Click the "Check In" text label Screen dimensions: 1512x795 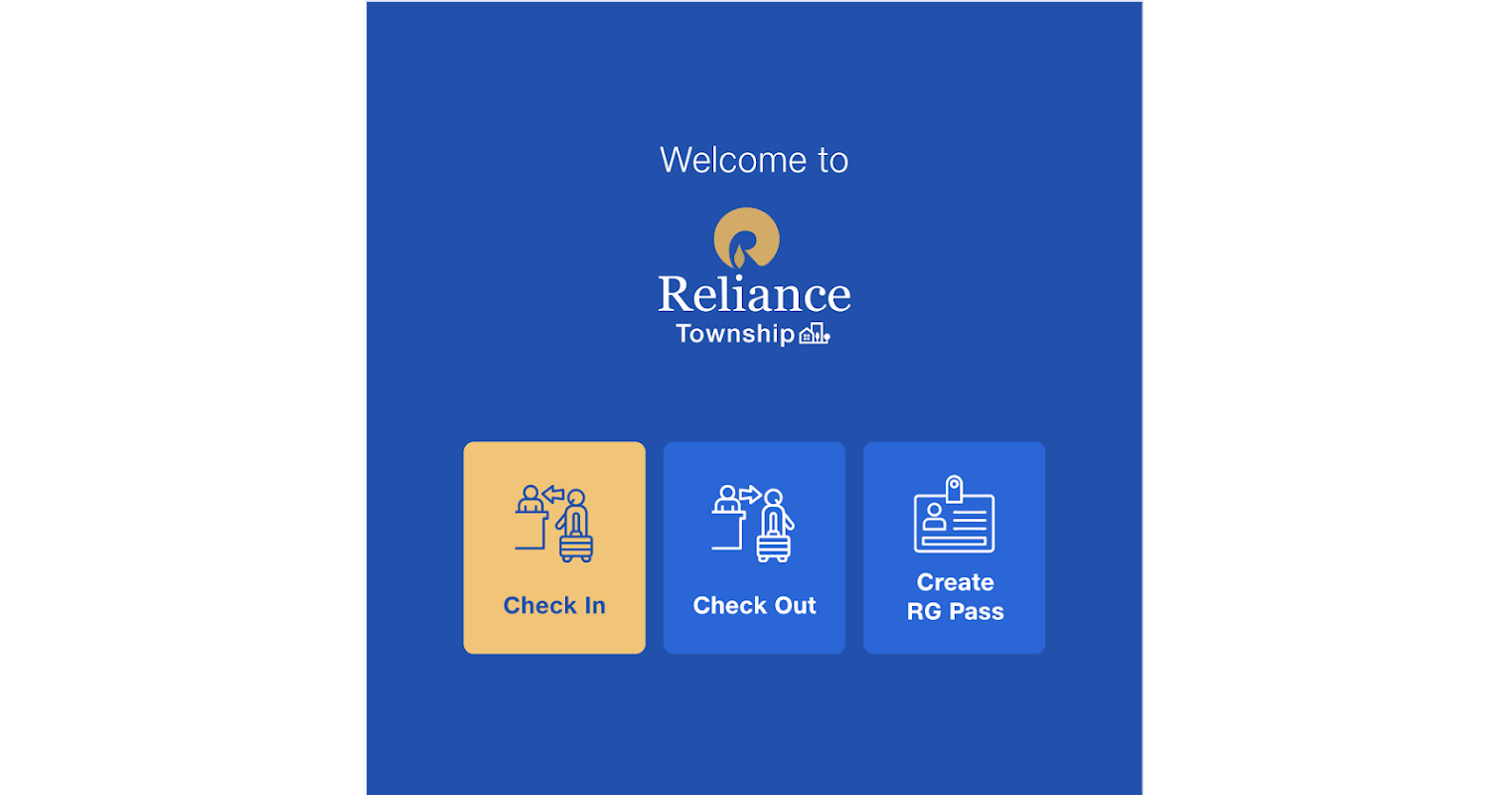[x=554, y=605]
